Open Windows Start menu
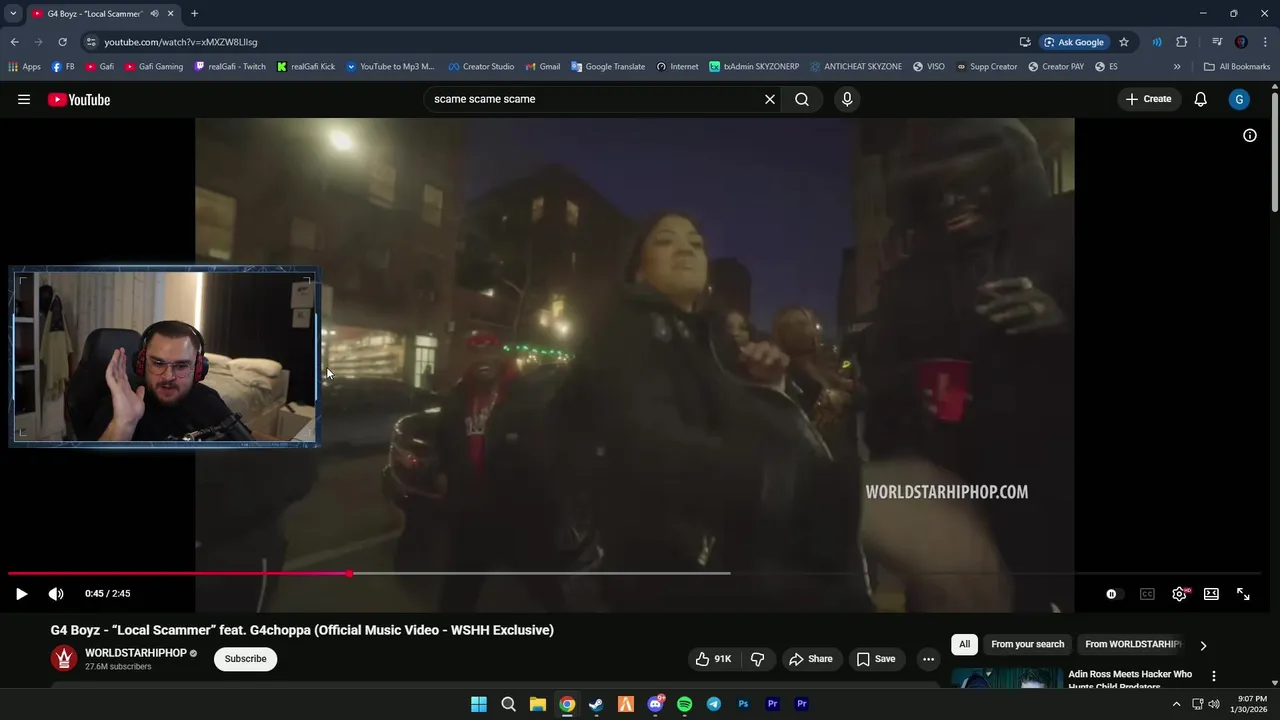The height and width of the screenshot is (720, 1280). pyautogui.click(x=479, y=704)
